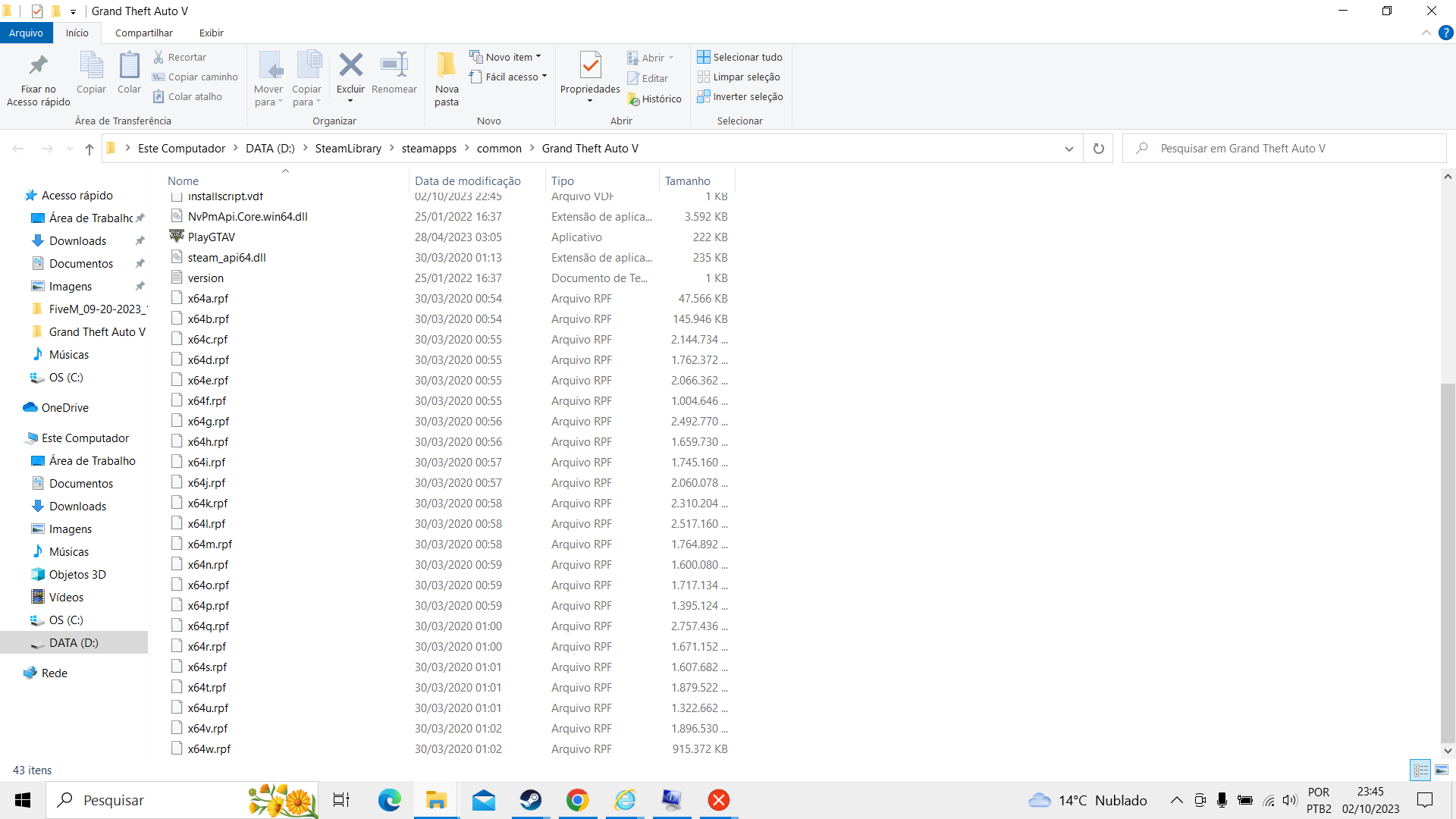The width and height of the screenshot is (1456, 819).
Task: Open Google Chrome from the taskbar
Action: [577, 800]
